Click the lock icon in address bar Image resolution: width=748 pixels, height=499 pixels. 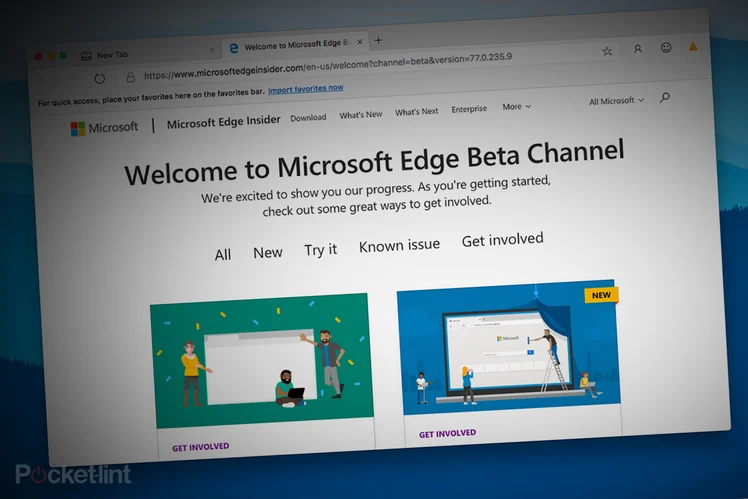[130, 76]
